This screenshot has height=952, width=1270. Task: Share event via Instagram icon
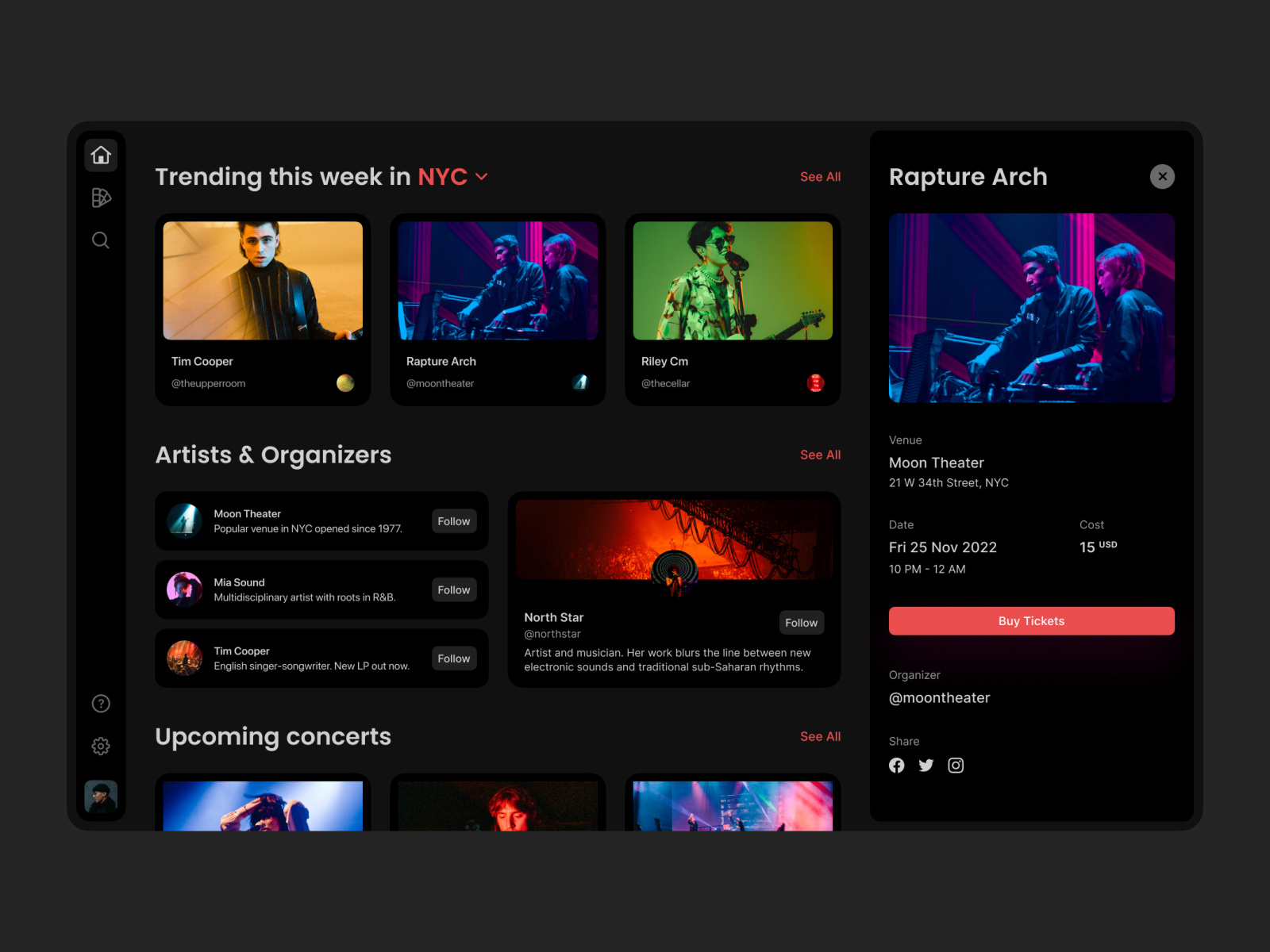[956, 766]
